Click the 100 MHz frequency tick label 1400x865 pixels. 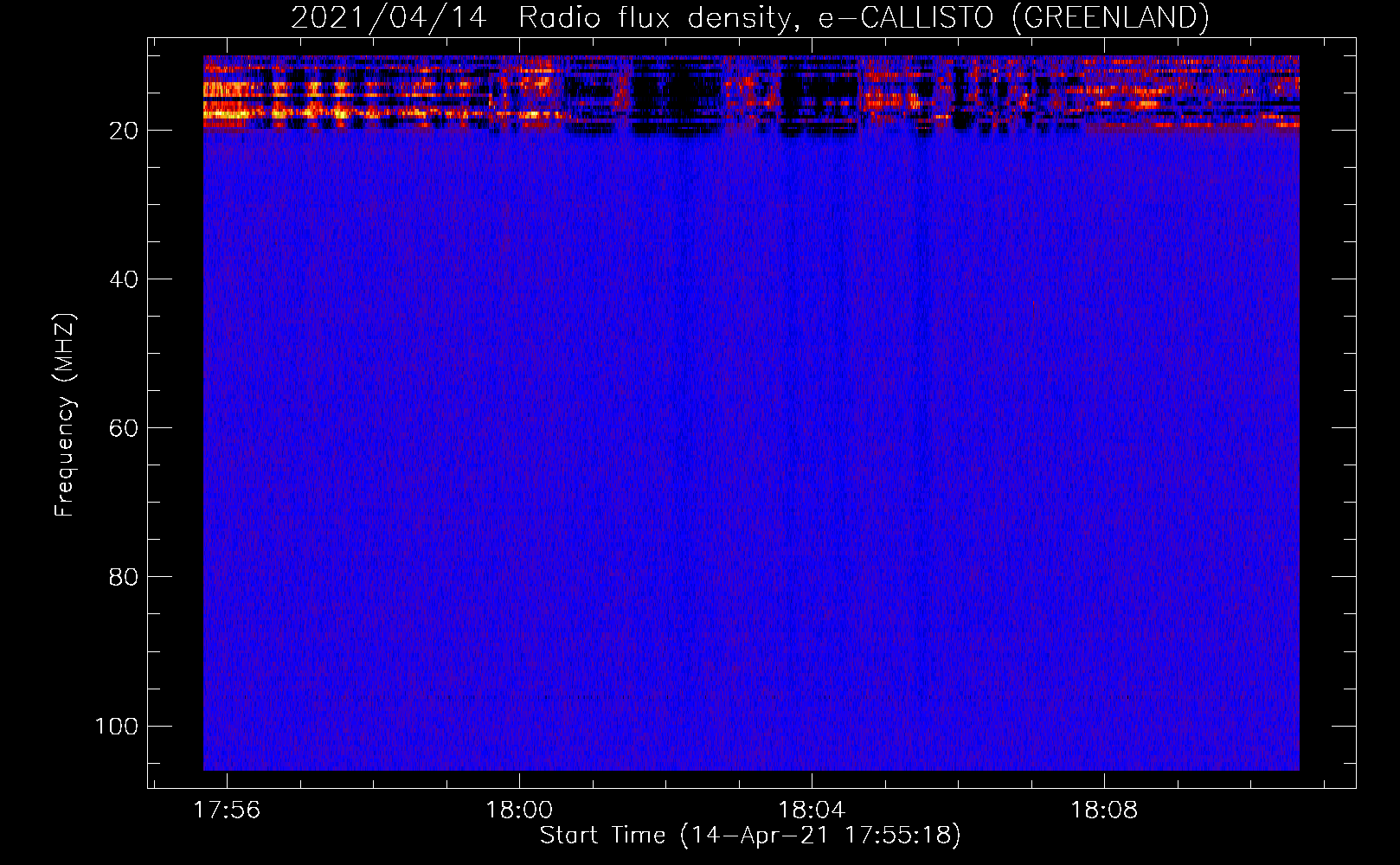117,726
